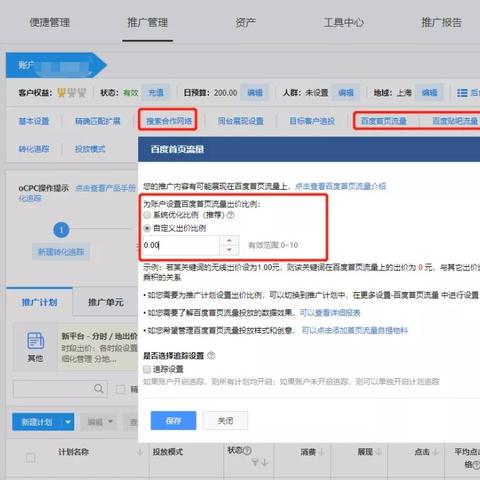Sort by 展现 column arrow
The image size is (480, 480).
[379, 452]
